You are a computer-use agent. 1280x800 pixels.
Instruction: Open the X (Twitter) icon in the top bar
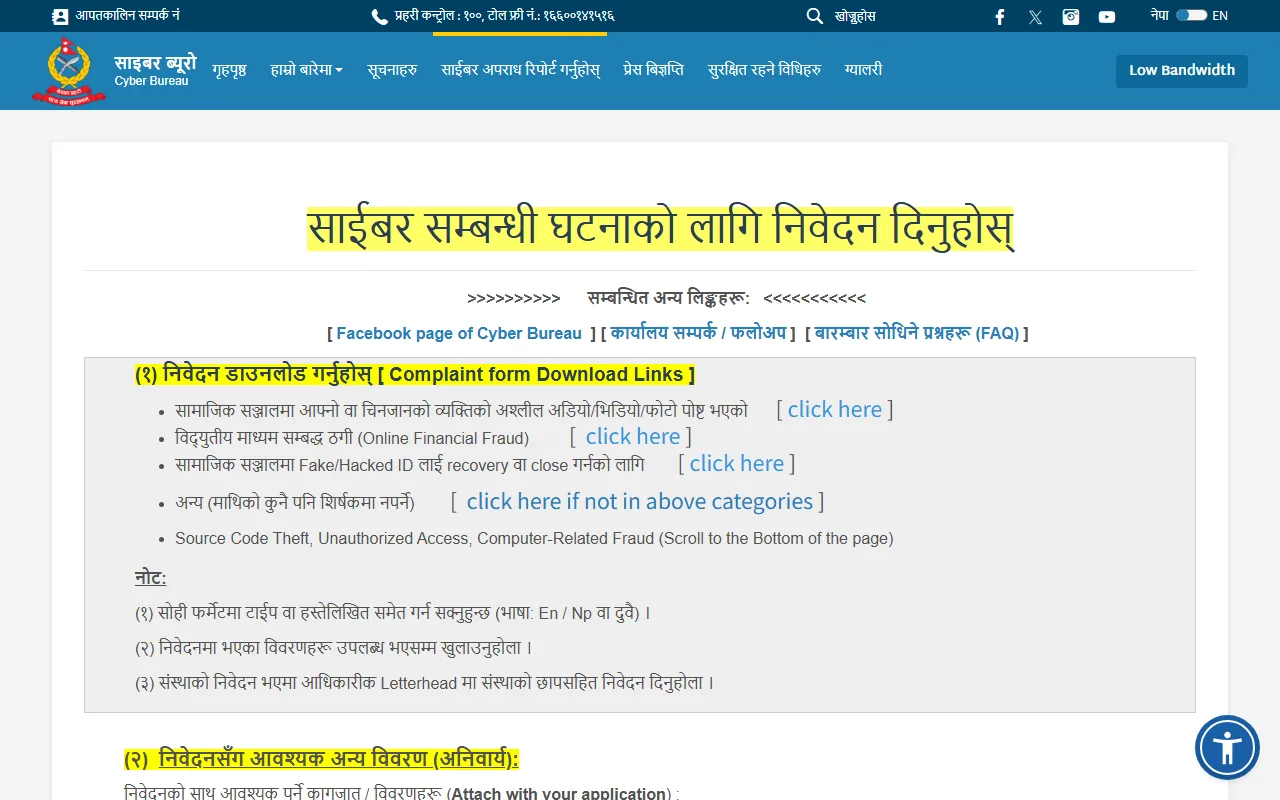click(x=1035, y=16)
